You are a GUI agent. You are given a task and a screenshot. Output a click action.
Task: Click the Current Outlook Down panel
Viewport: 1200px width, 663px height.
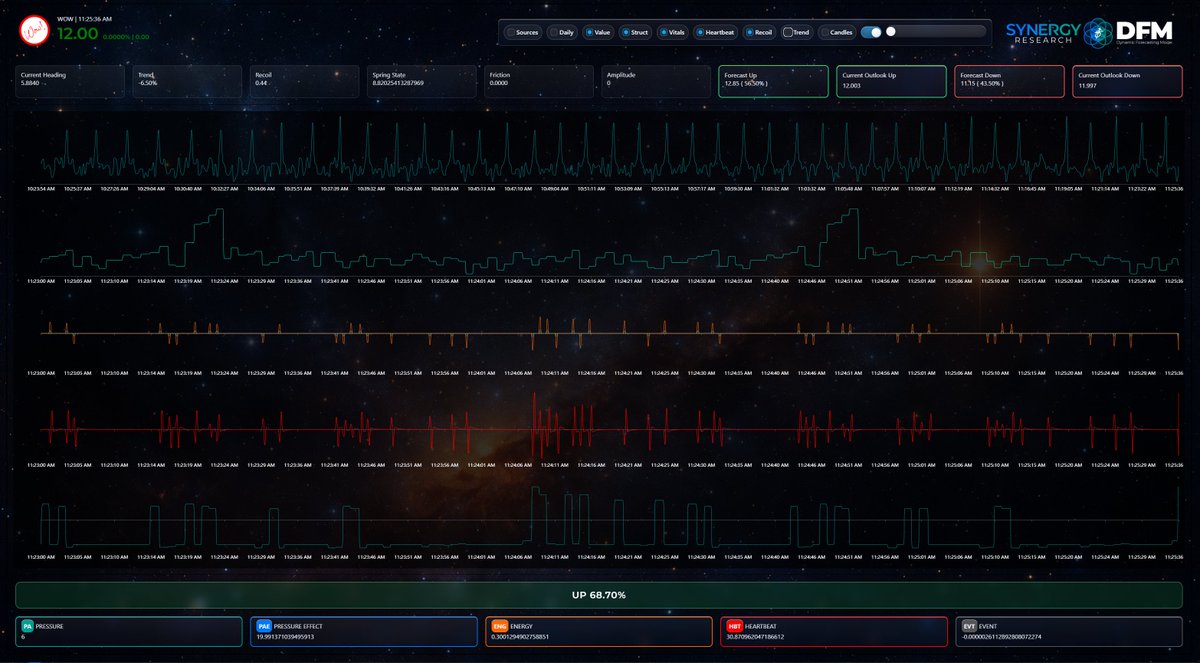tap(1126, 81)
